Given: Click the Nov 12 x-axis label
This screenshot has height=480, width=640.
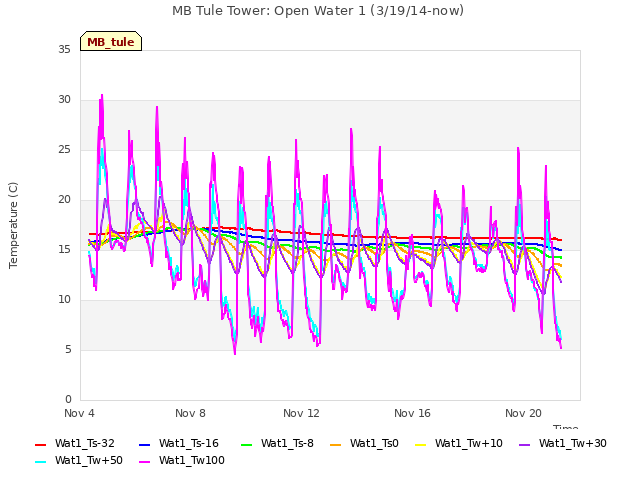Looking at the screenshot, I should tap(301, 413).
